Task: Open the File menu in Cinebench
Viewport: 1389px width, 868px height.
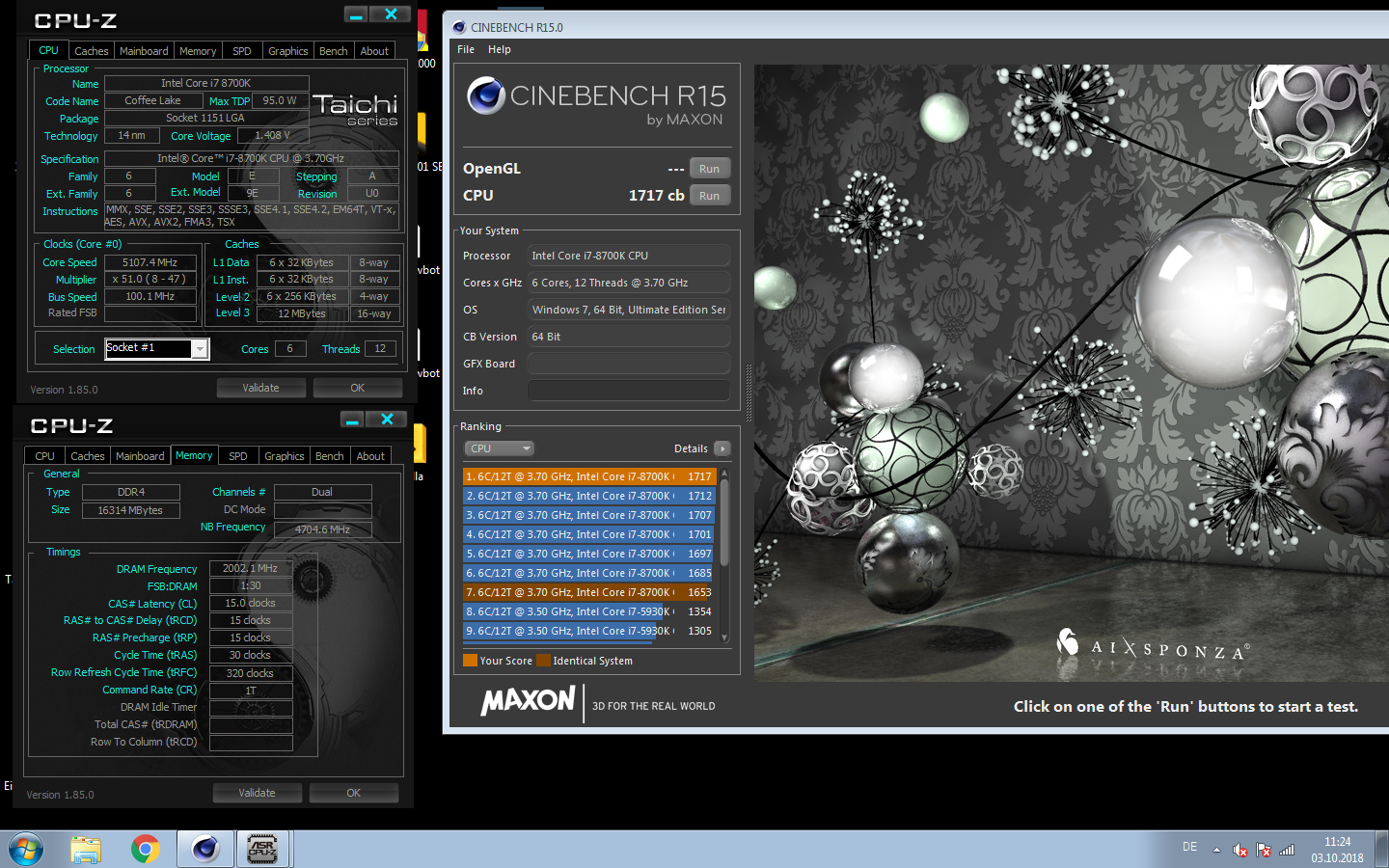Action: (x=466, y=49)
